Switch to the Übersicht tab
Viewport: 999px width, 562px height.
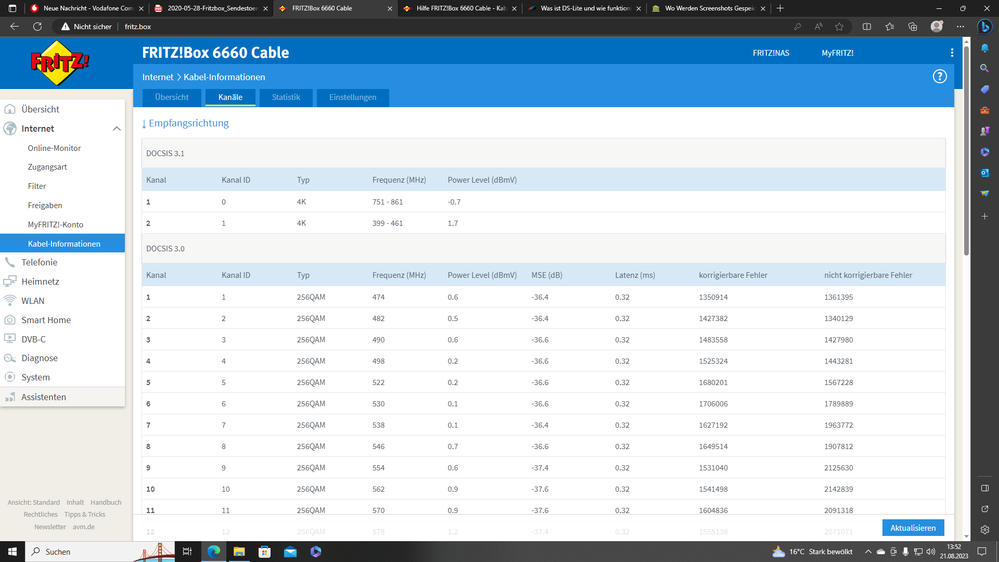[x=171, y=97]
